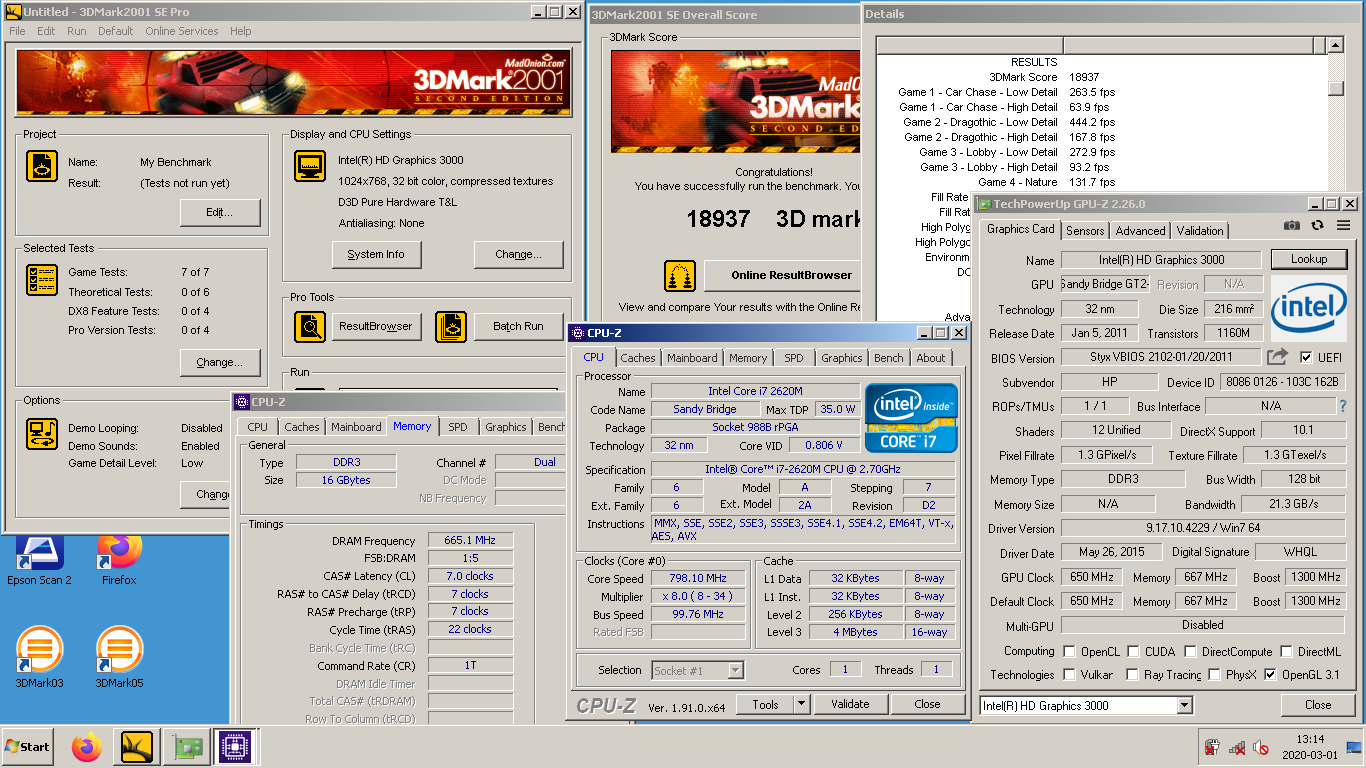
Task: Click the Edit button under Project
Action: pos(220,212)
